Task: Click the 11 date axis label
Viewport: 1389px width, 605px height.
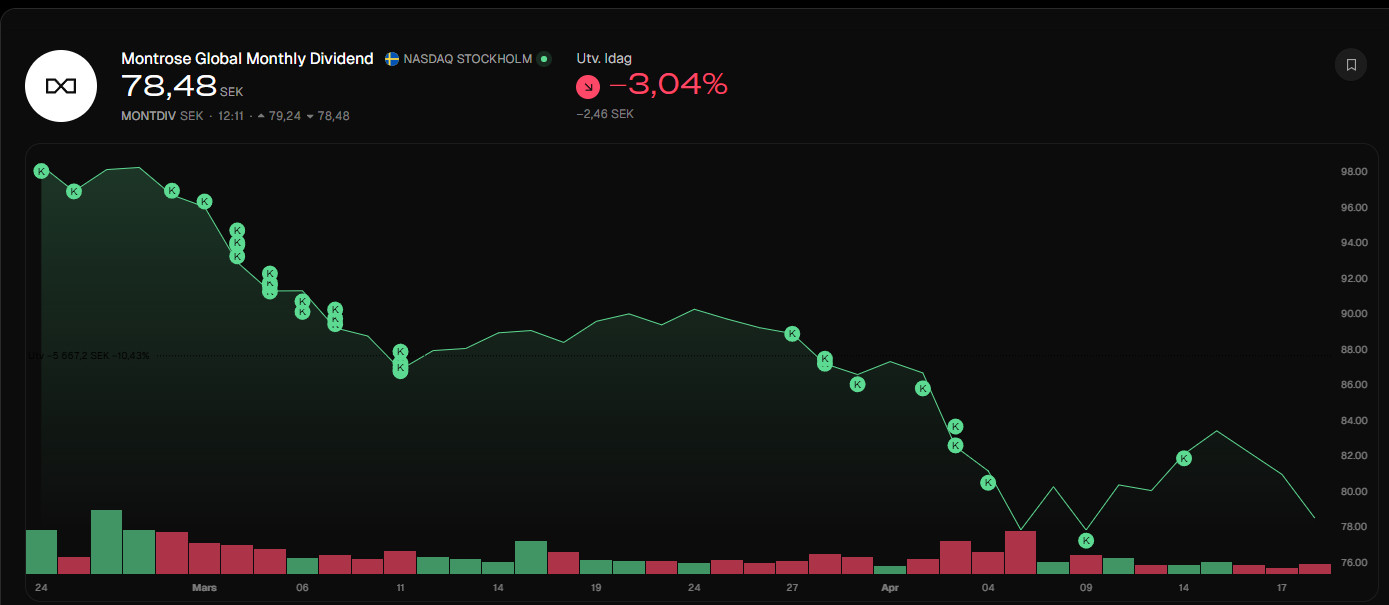Action: coord(400,588)
